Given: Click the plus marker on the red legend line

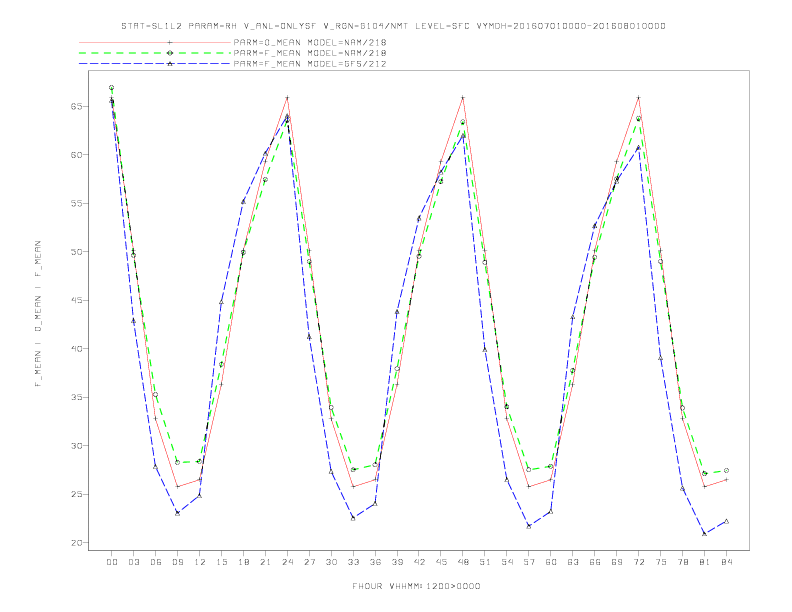Looking at the screenshot, I should pyautogui.click(x=170, y=42).
